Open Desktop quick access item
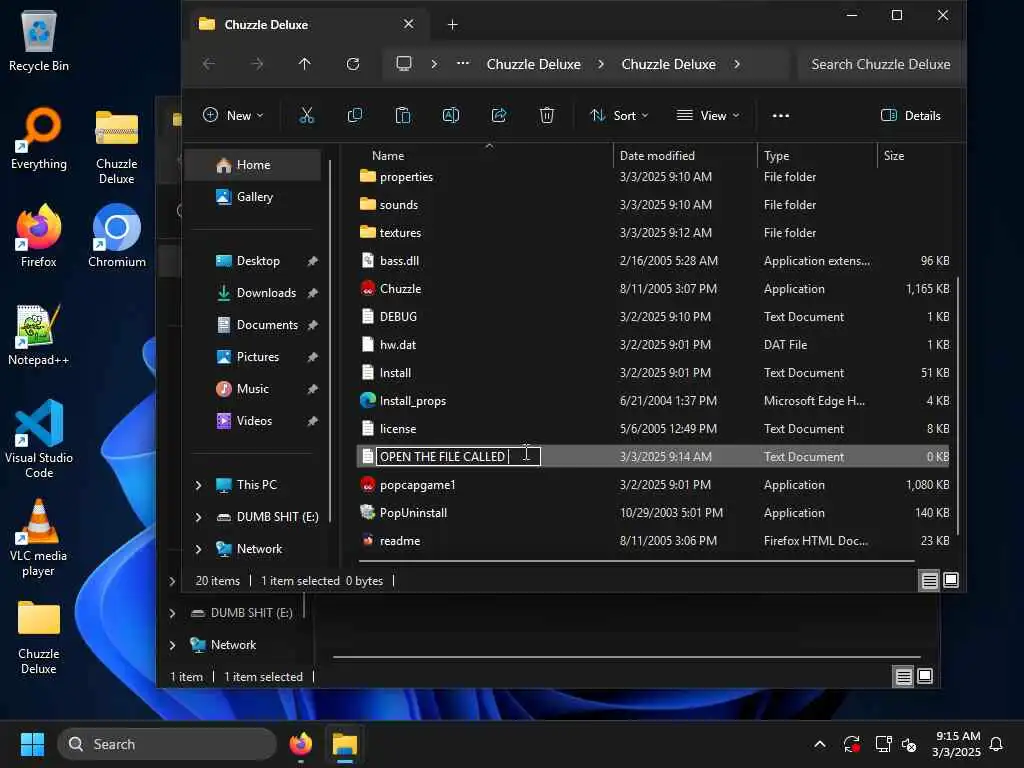The width and height of the screenshot is (1024, 768). 258,261
